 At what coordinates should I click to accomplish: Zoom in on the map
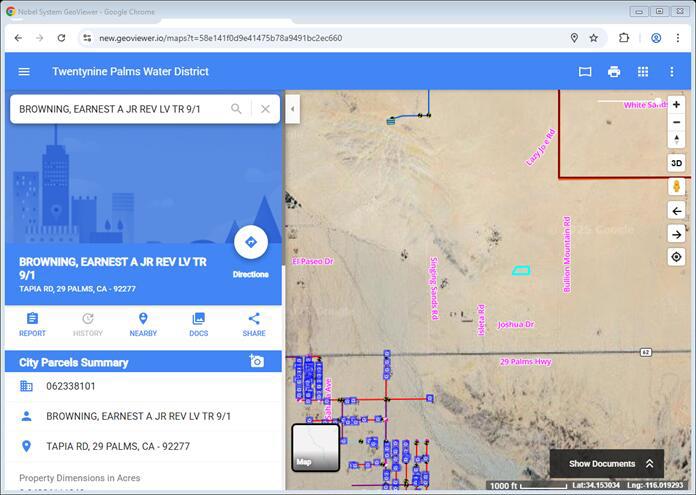[677, 105]
